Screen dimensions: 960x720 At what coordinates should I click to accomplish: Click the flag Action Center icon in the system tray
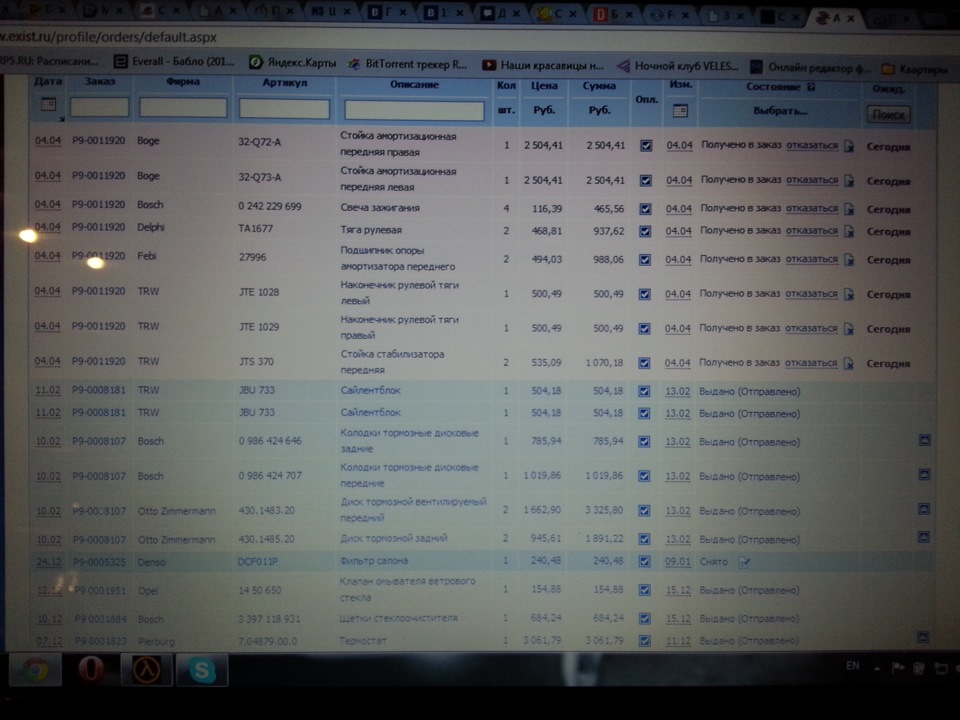898,668
